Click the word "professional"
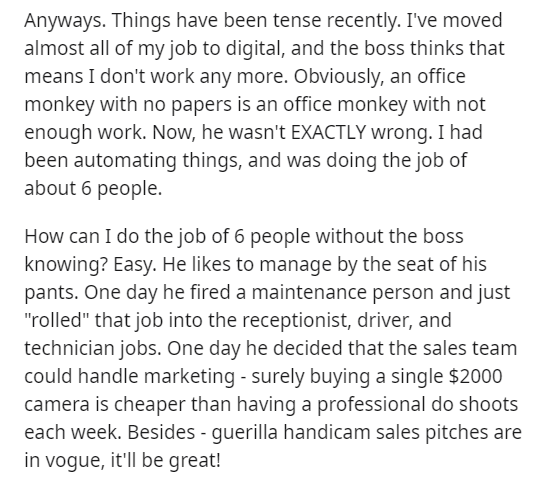 [372, 405]
